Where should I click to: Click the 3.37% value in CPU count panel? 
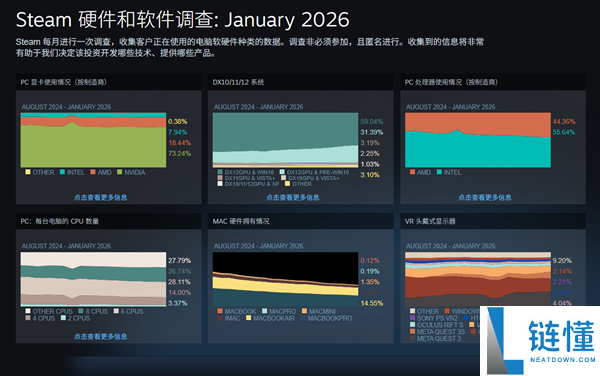[x=178, y=303]
